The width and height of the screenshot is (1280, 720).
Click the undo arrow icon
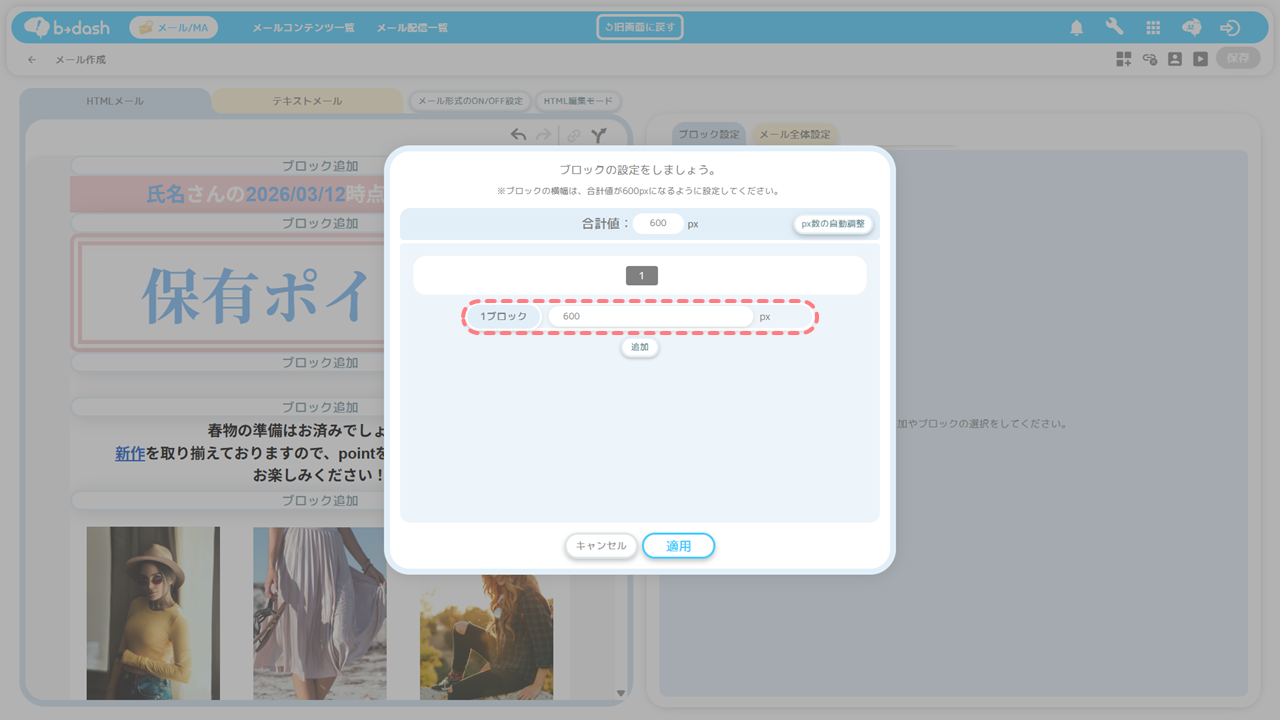click(518, 135)
